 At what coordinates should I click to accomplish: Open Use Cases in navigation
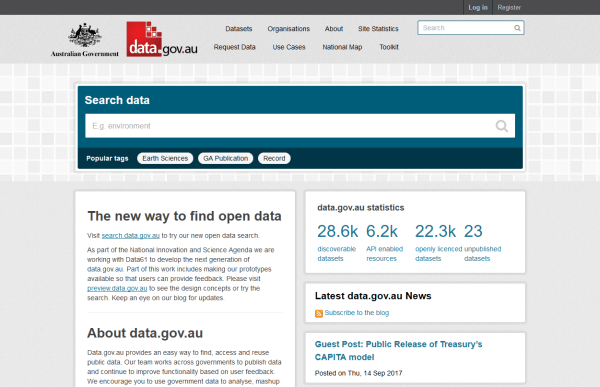tap(289, 47)
